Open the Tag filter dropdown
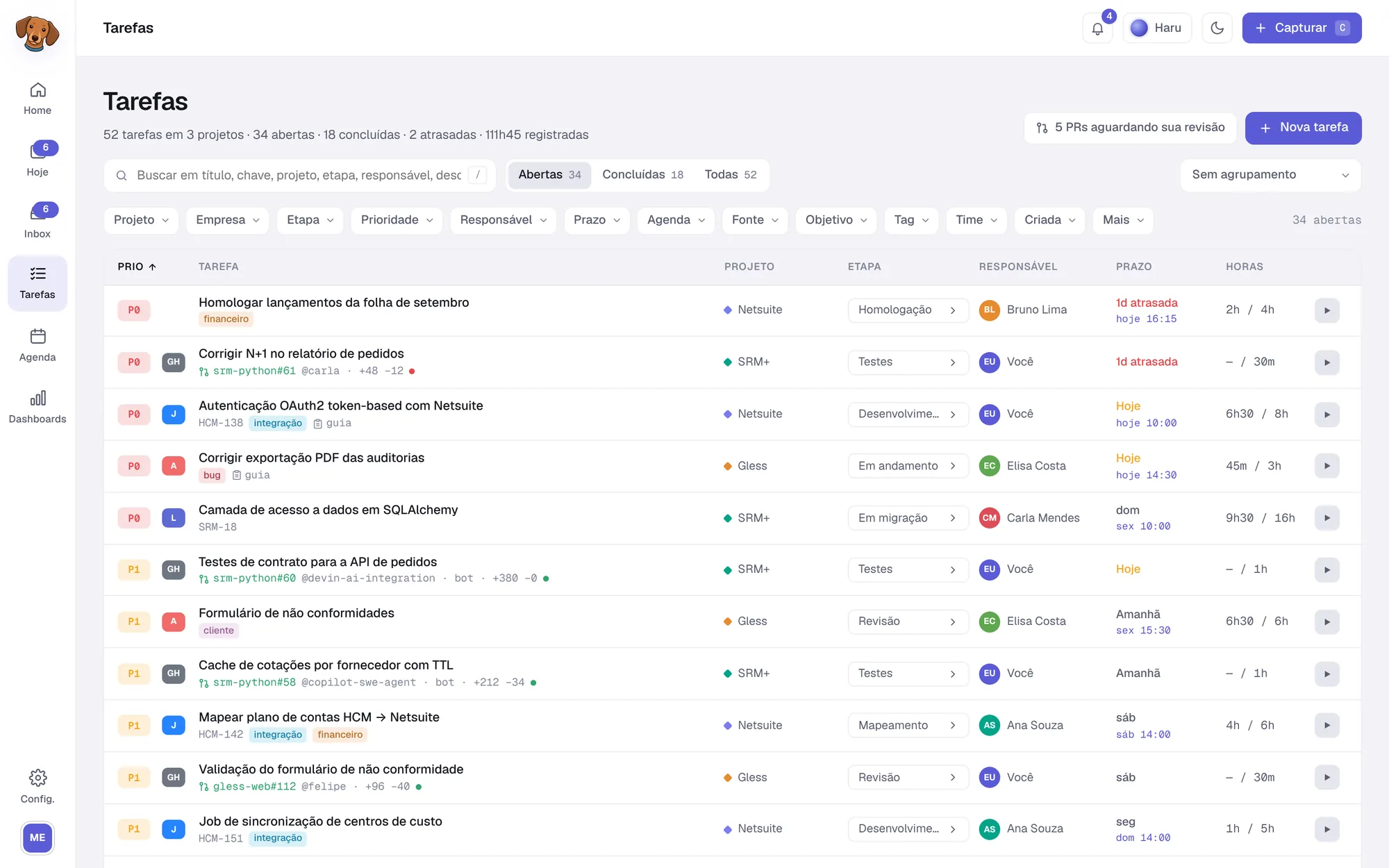Screen dimensions: 1389x868 click(x=911, y=220)
